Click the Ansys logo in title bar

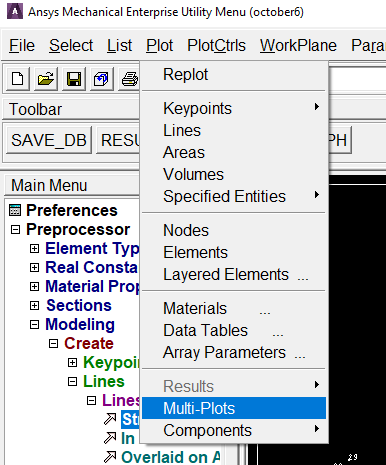point(15,11)
